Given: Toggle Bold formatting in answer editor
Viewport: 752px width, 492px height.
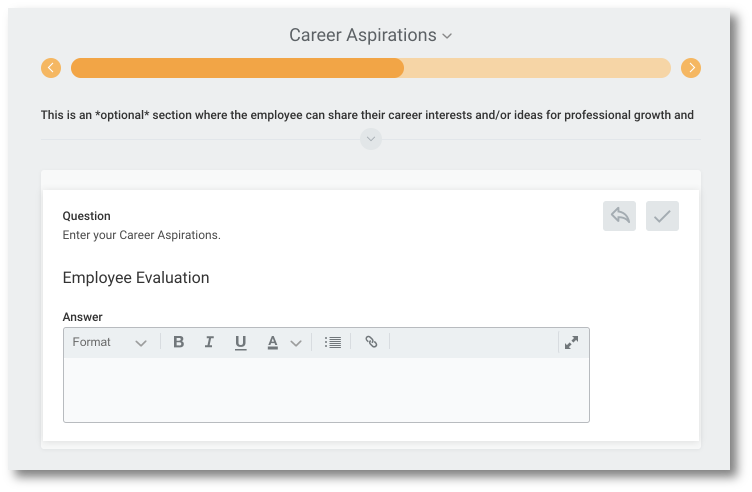Looking at the screenshot, I should point(178,342).
